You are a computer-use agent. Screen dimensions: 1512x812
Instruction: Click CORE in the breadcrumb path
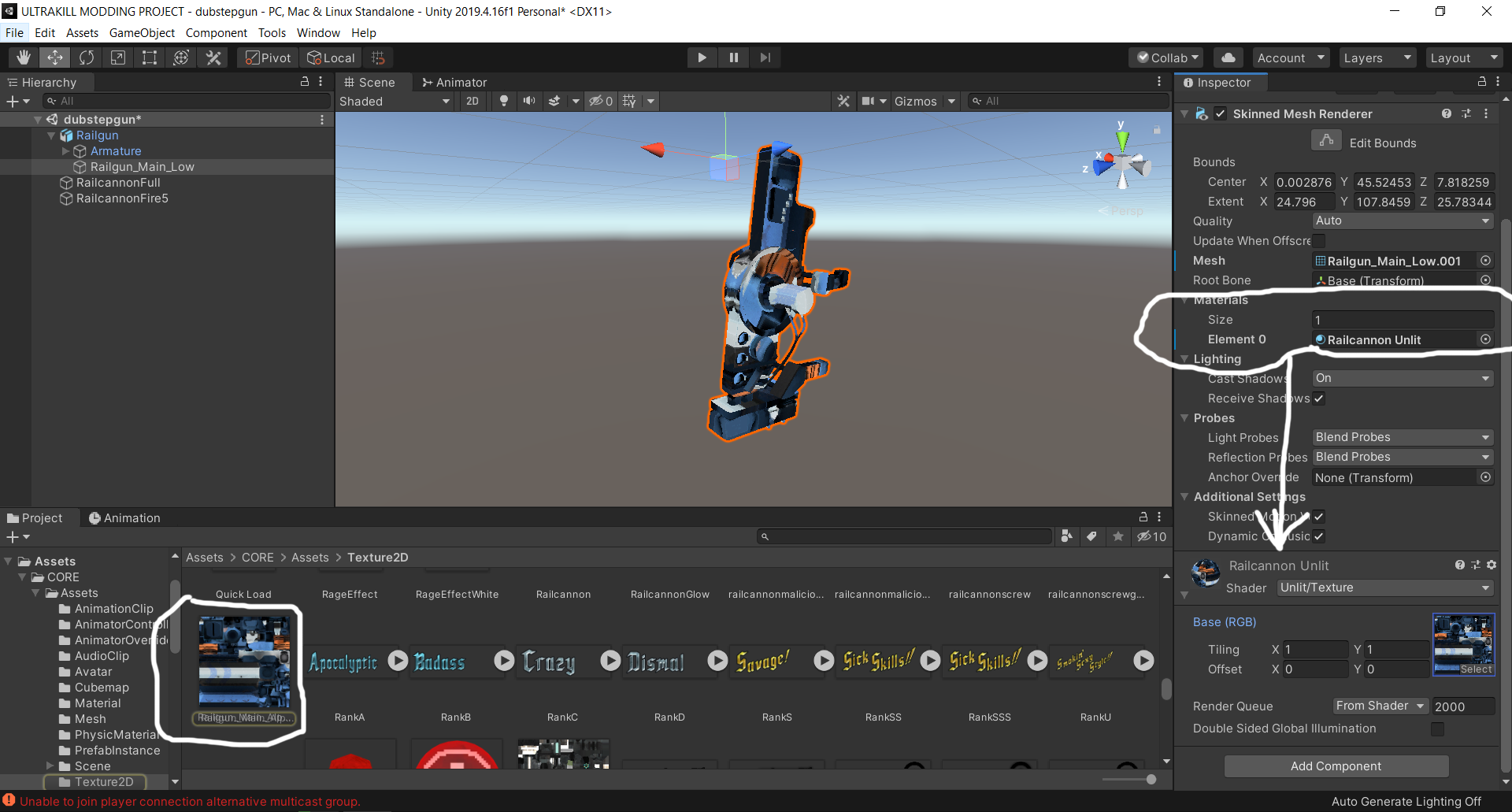click(258, 558)
